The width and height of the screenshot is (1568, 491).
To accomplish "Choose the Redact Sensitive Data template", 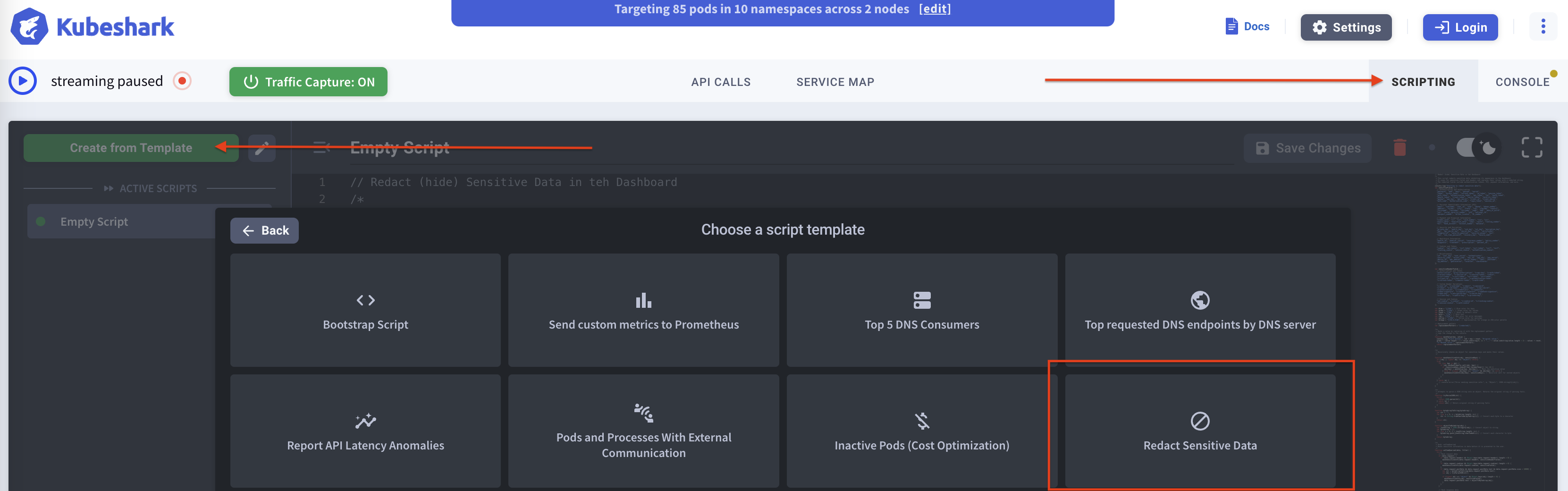I will 1199,432.
